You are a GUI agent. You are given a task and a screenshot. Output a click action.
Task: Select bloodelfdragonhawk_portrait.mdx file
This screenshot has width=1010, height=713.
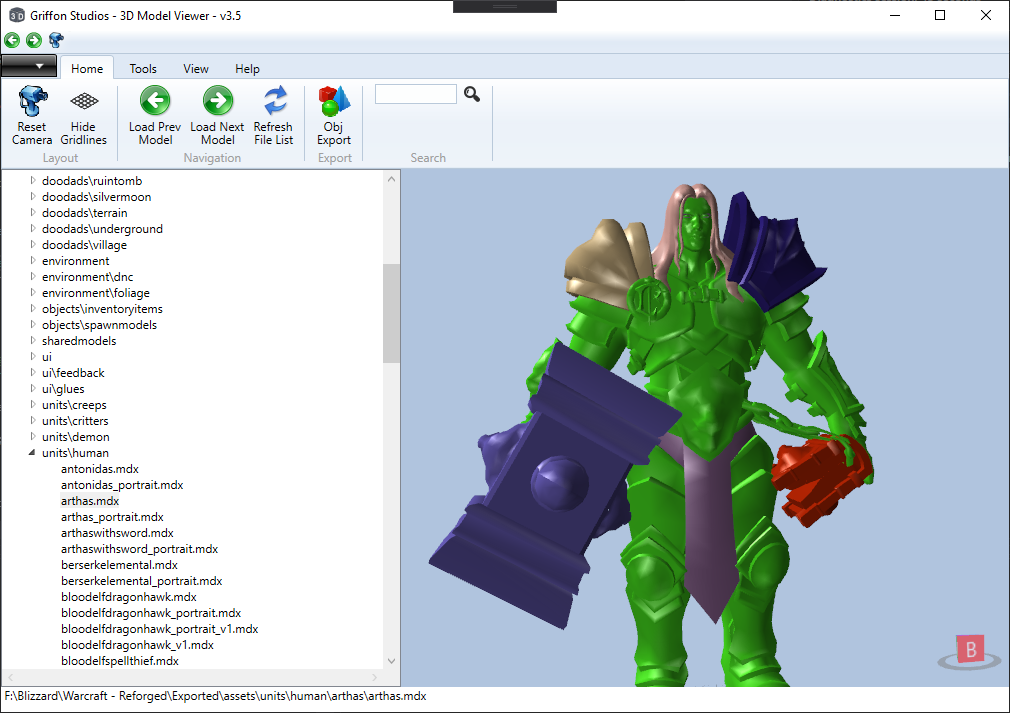point(151,613)
